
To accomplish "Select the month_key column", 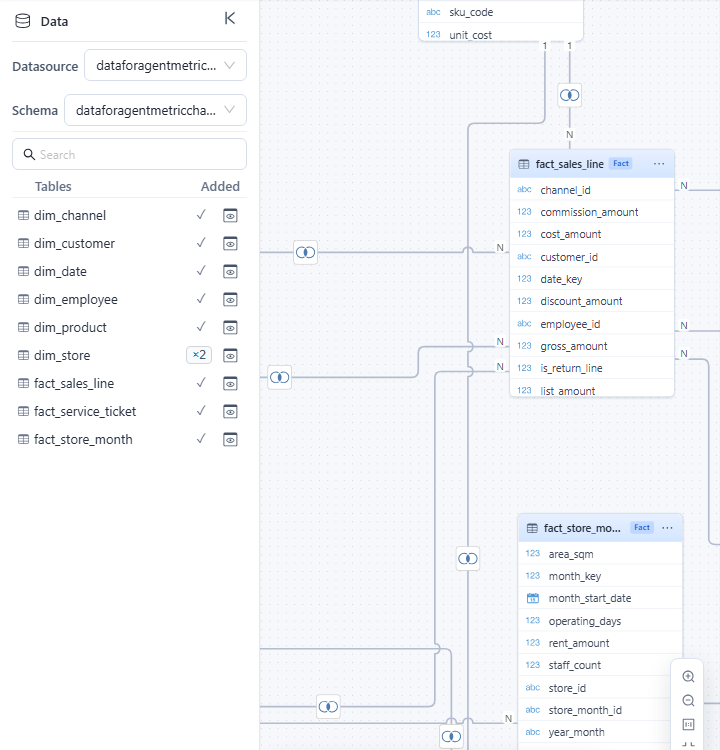I will (x=600, y=576).
